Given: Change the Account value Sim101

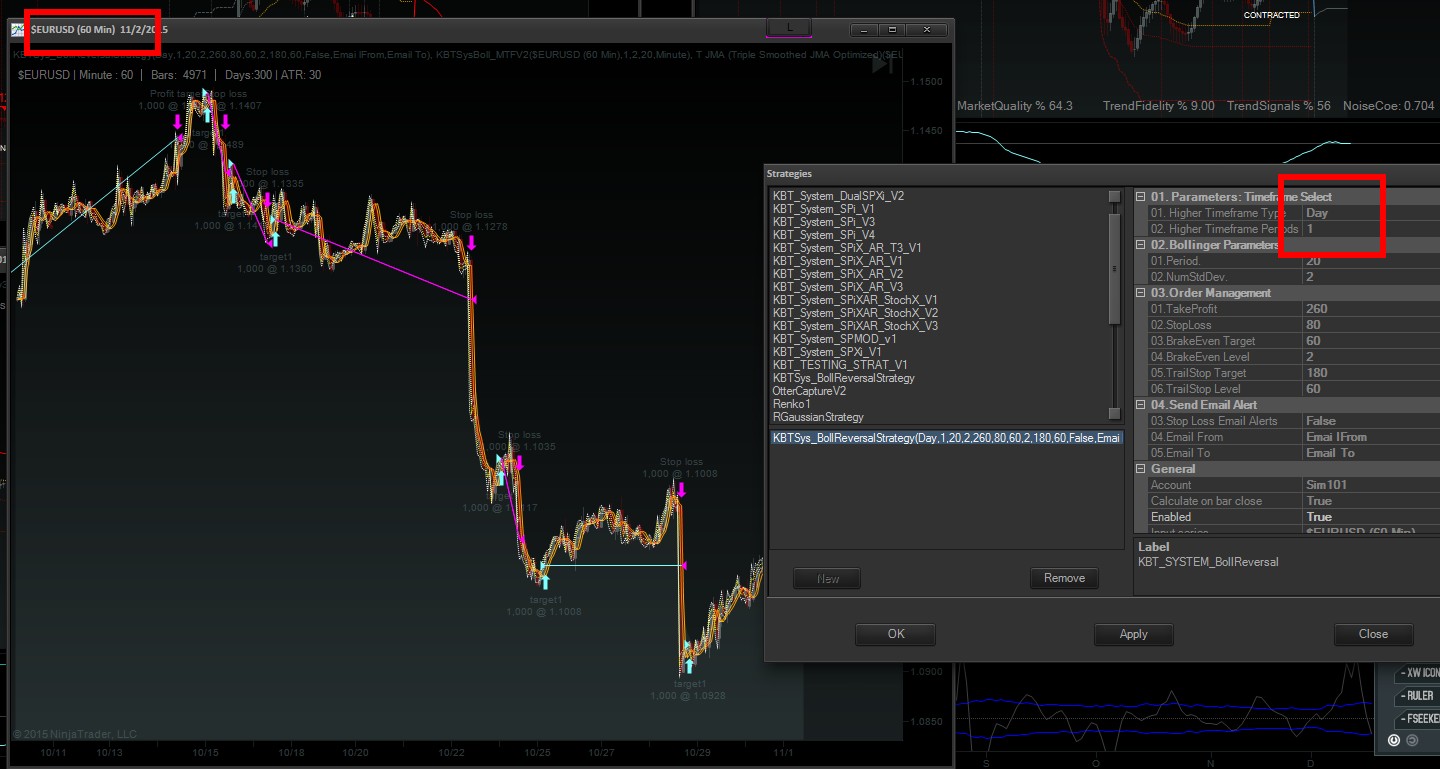Looking at the screenshot, I should [1370, 485].
